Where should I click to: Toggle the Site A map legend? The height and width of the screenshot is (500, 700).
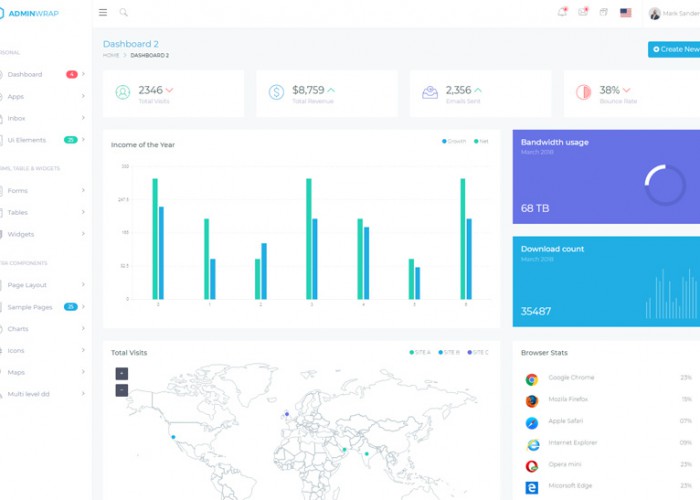[x=420, y=353]
